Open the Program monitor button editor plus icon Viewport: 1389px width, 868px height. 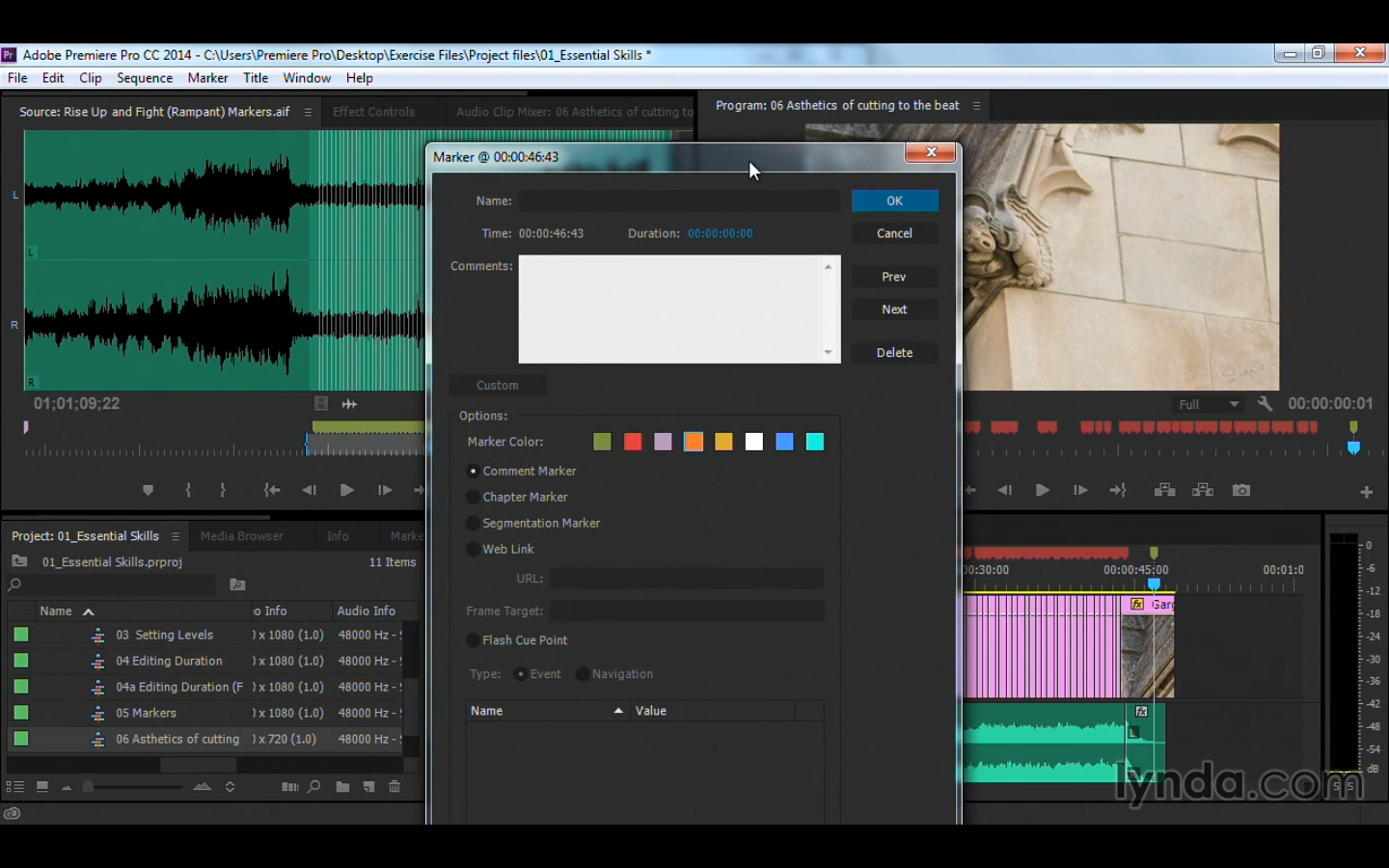pyautogui.click(x=1367, y=492)
